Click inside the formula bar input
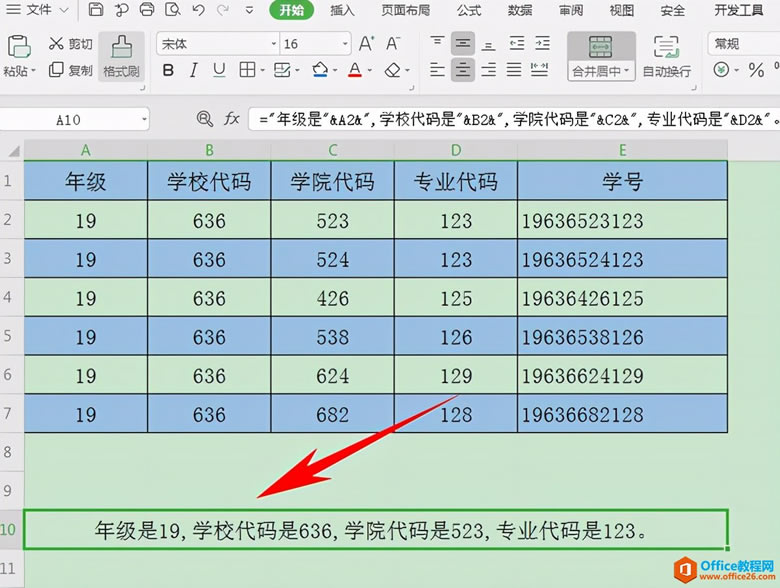The height and width of the screenshot is (588, 780). click(x=514, y=119)
